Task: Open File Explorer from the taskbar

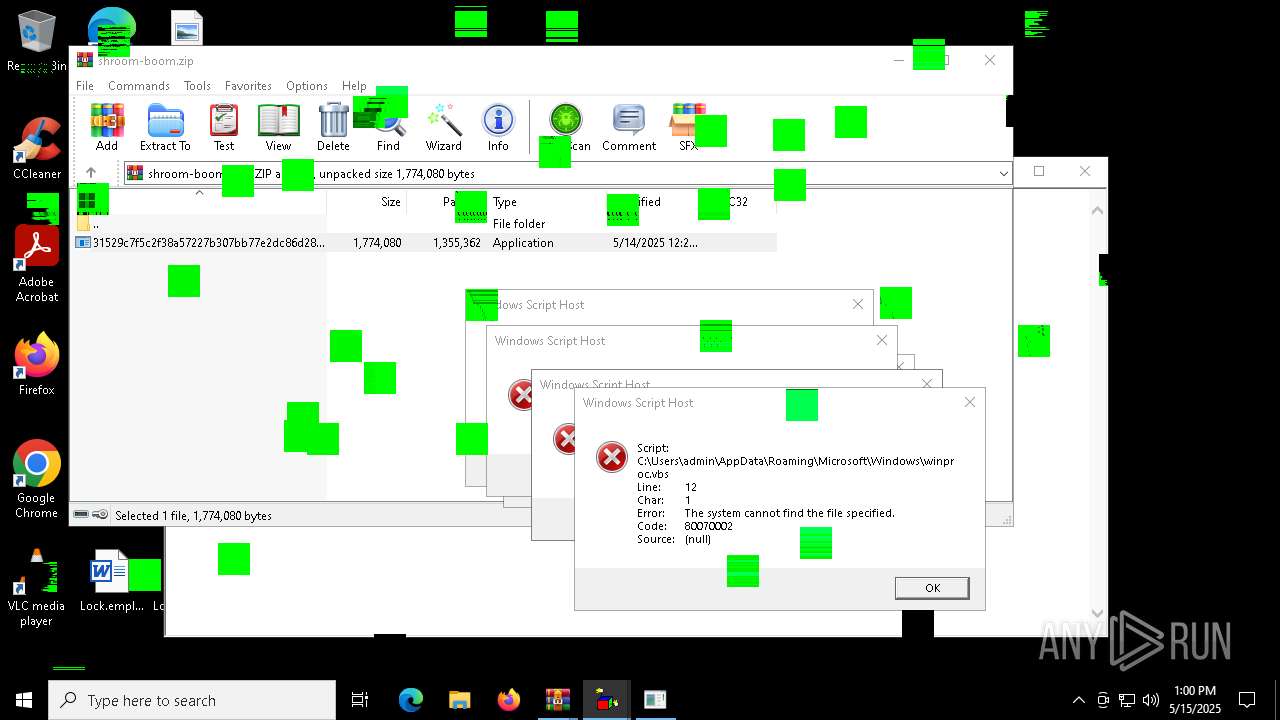Action: [459, 700]
